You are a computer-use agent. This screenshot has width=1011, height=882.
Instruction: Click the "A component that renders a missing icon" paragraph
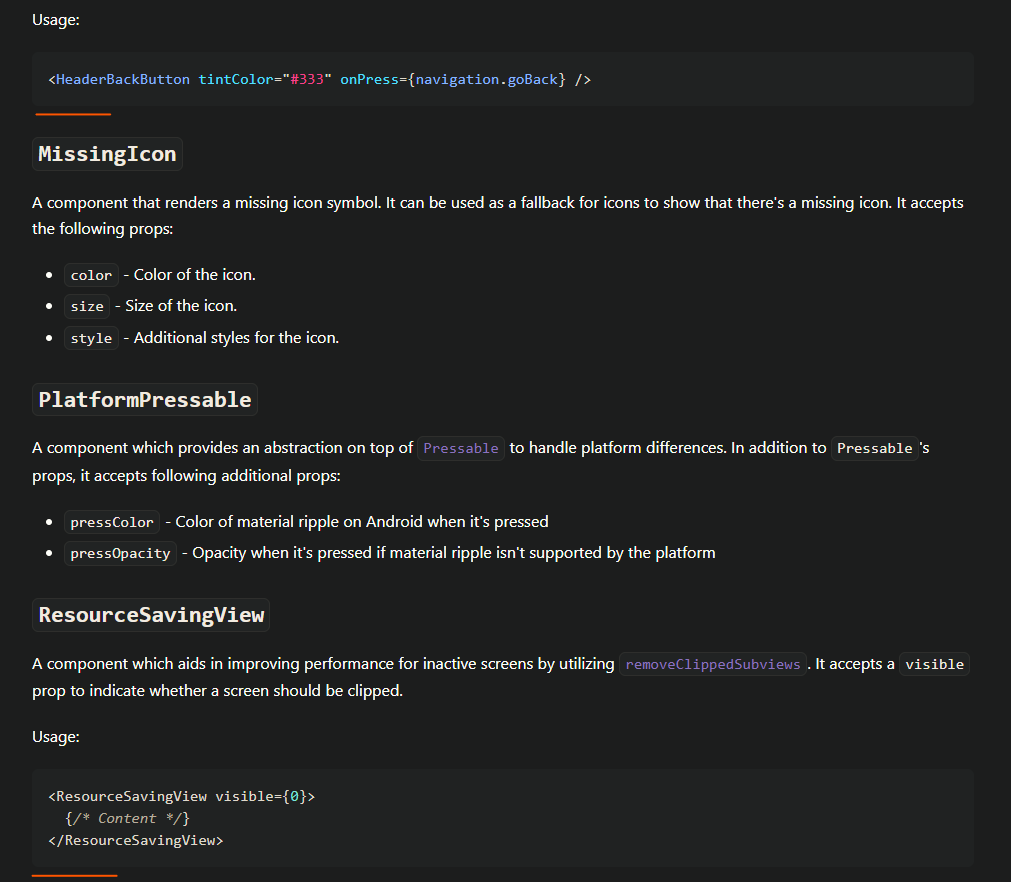[498, 215]
